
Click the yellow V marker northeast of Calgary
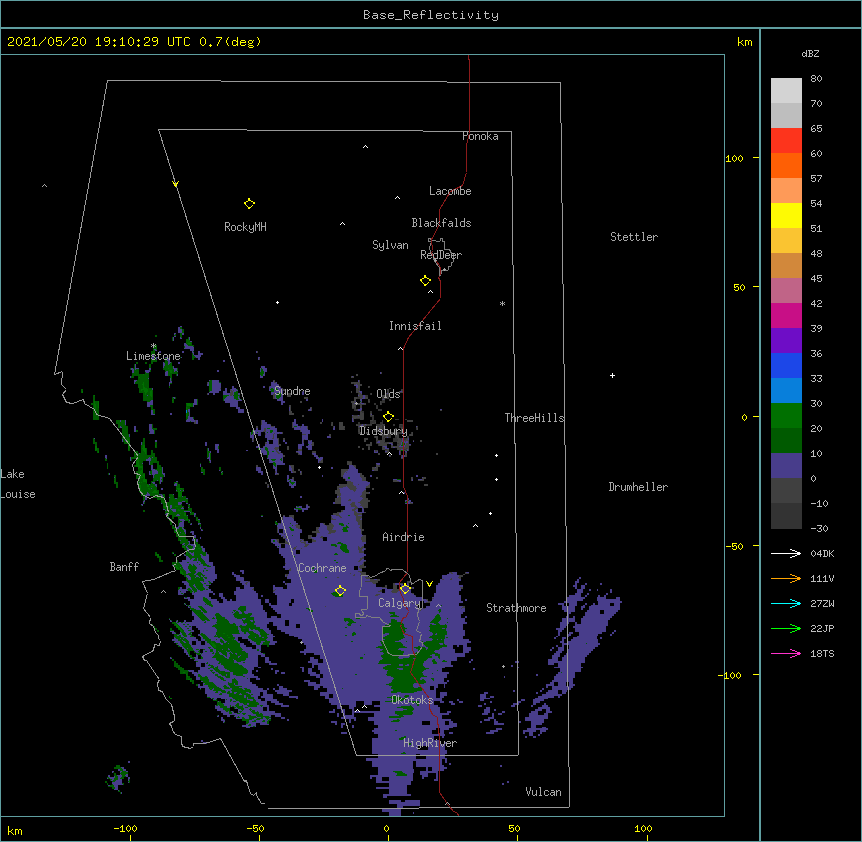tap(429, 584)
